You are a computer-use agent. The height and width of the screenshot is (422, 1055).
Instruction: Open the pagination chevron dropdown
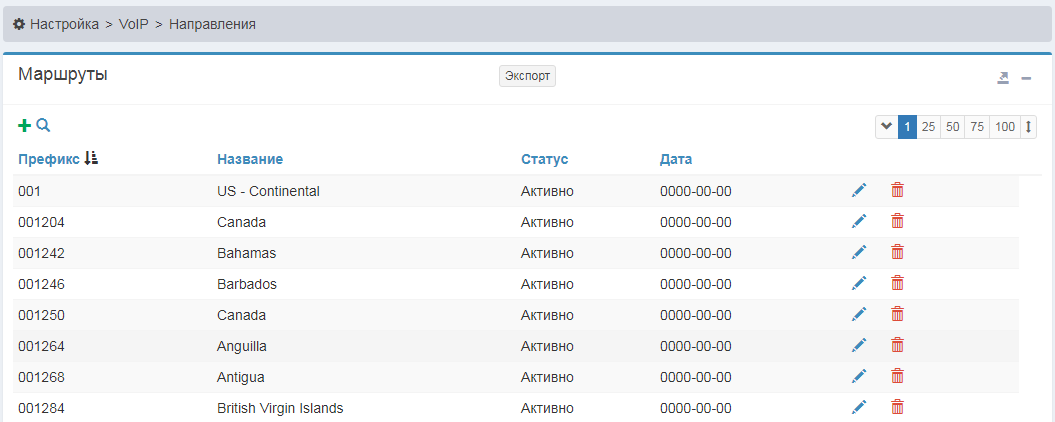point(886,127)
